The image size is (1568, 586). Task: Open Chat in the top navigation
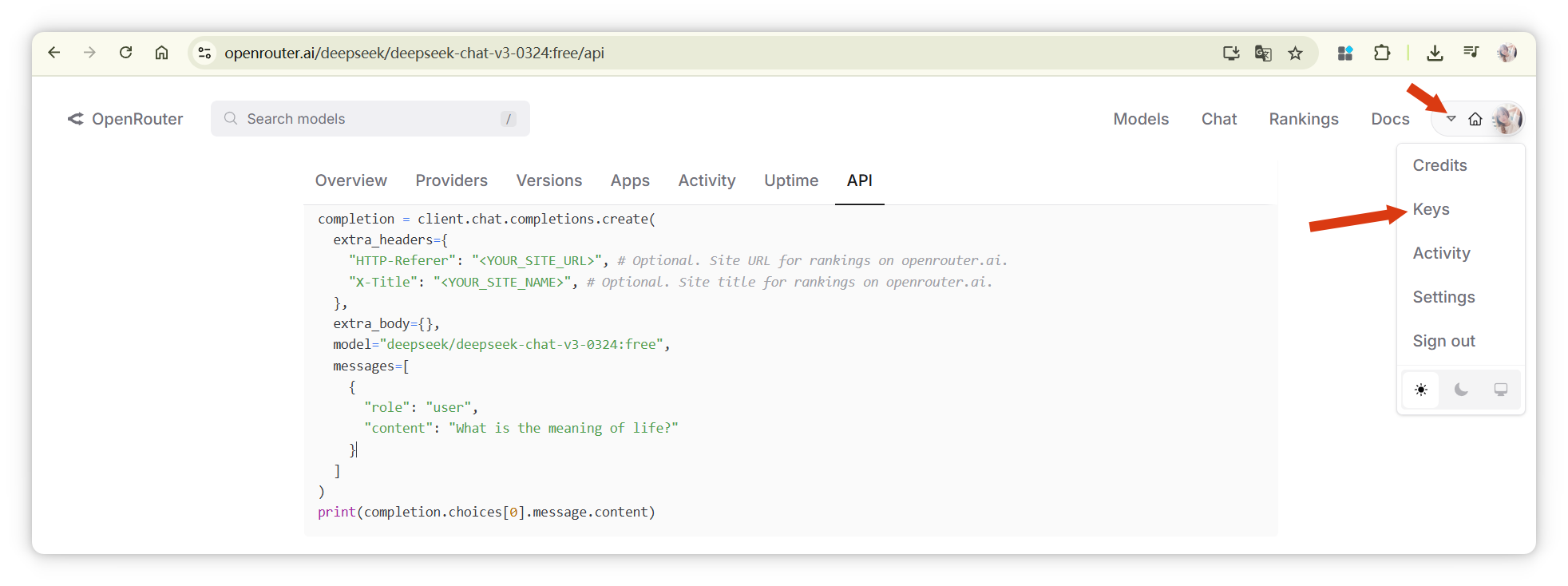click(x=1219, y=119)
